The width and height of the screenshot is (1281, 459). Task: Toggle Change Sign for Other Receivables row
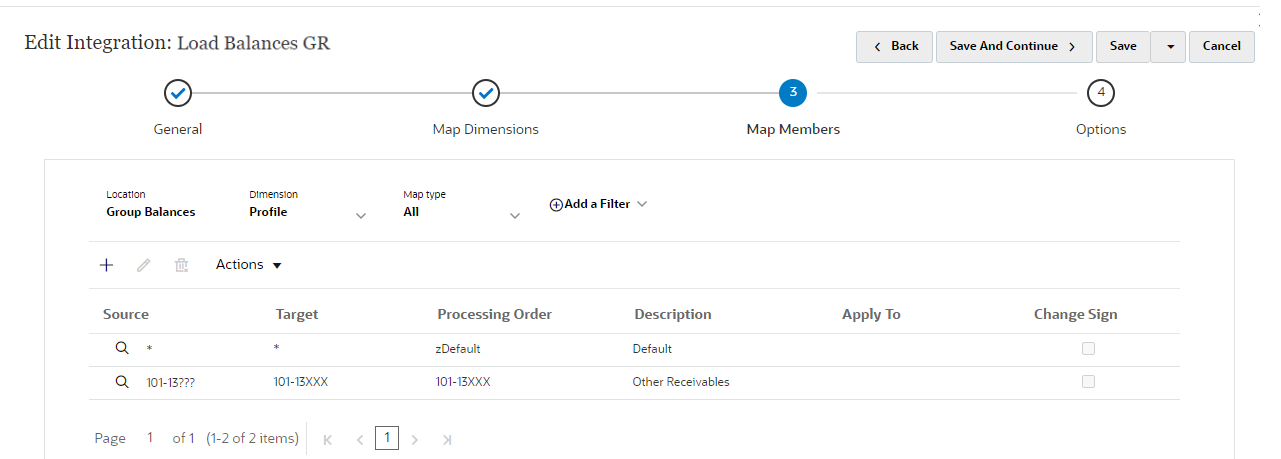point(1088,382)
